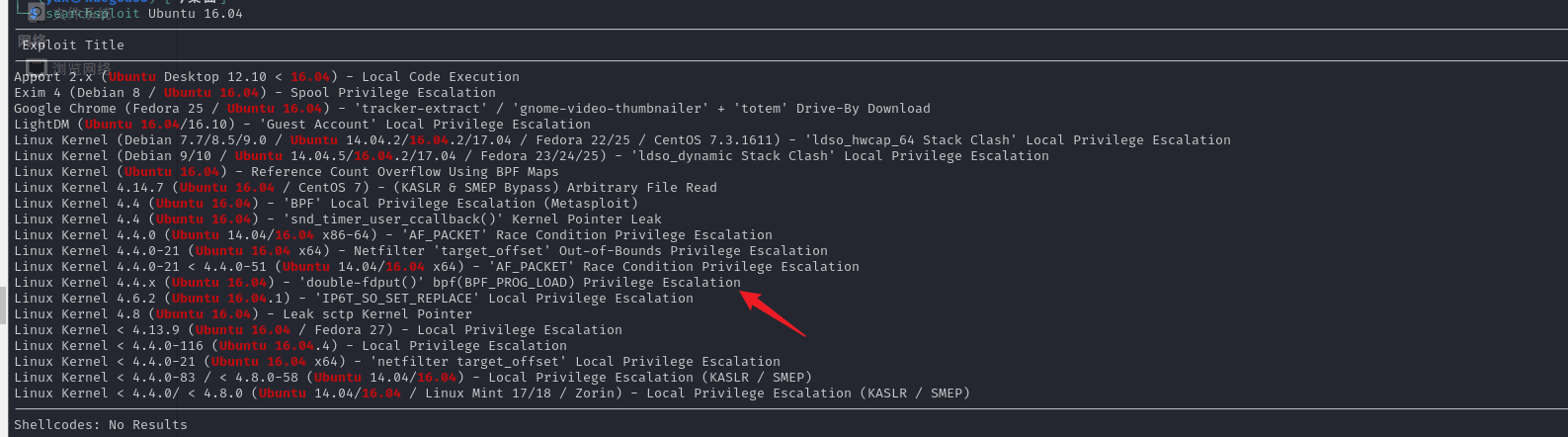Image resolution: width=1568 pixels, height=437 pixels.
Task: Select the Kernel 4.4.0 x86-64 'AF_PACKET' Race Condition line
Action: pos(393,235)
